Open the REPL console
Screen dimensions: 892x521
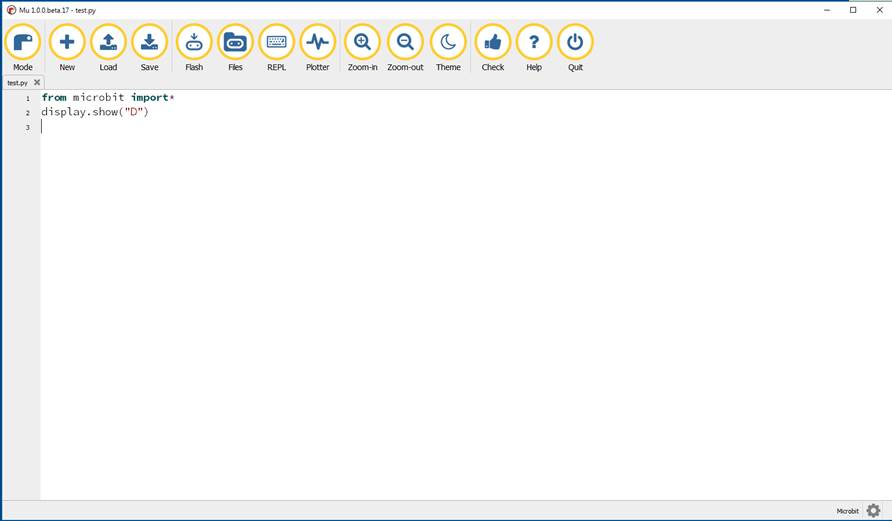276,48
